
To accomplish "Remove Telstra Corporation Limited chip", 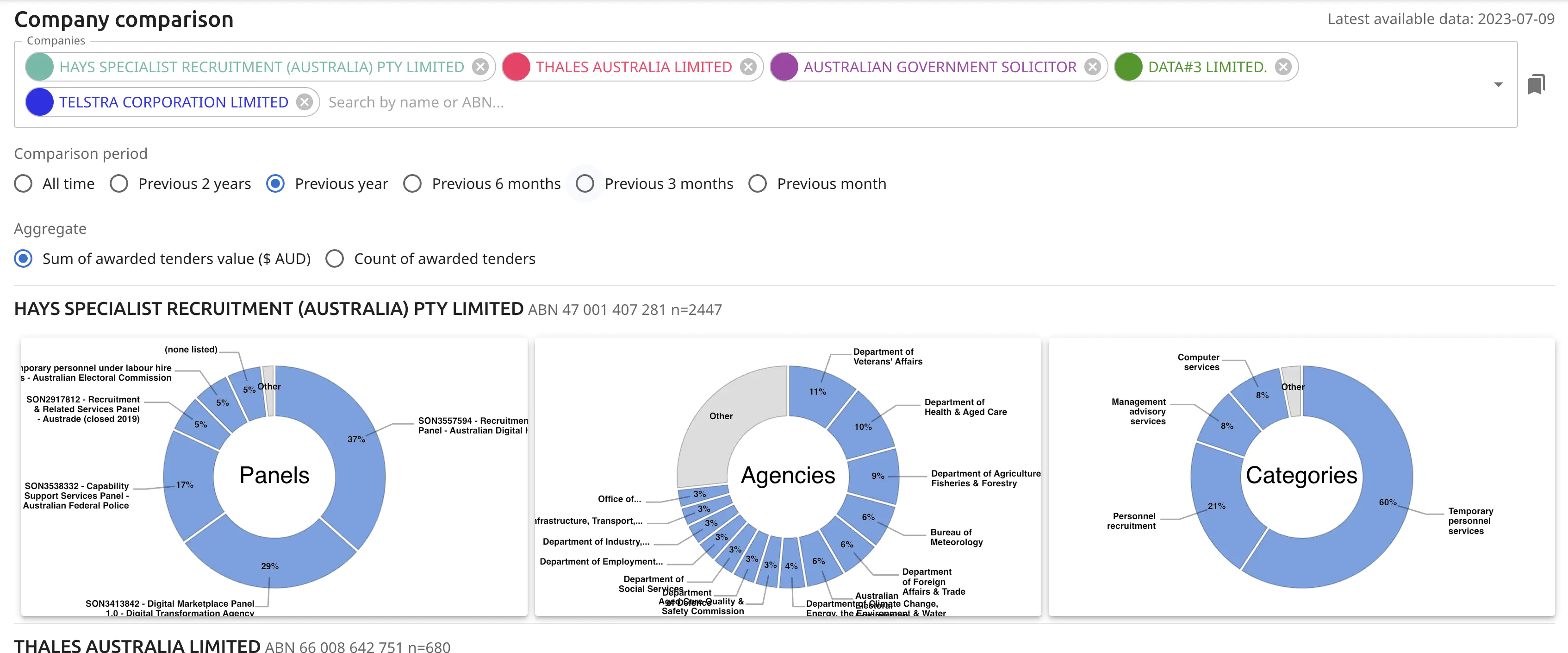I will [305, 102].
